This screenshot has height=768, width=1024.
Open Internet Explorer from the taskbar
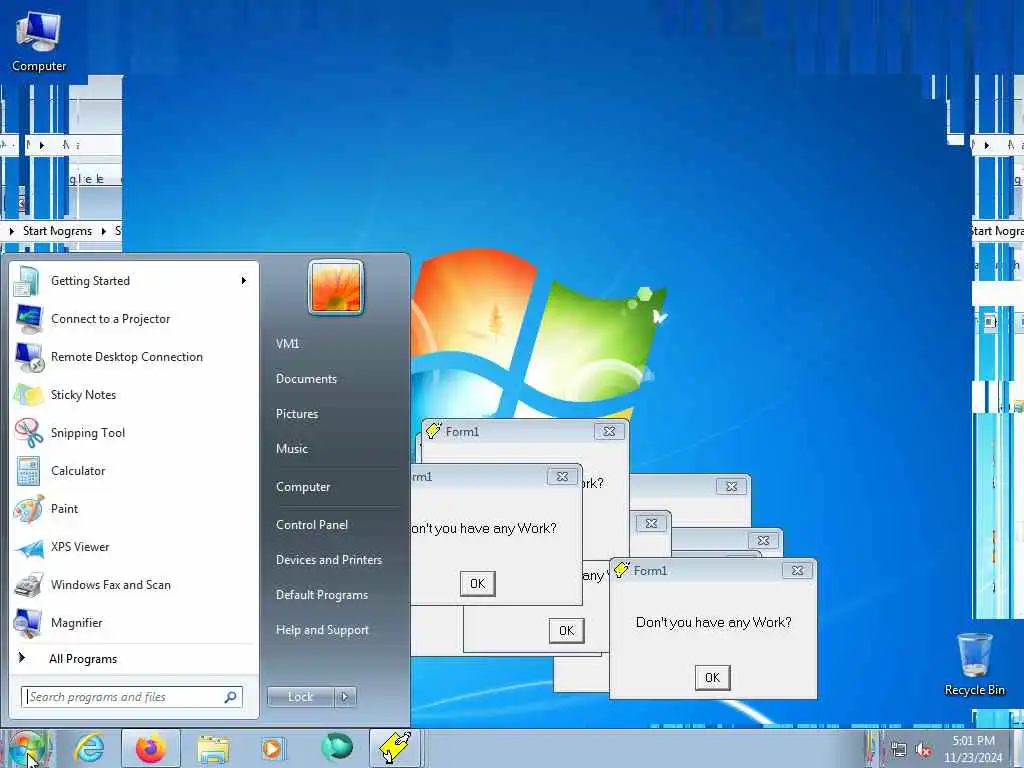(89, 748)
